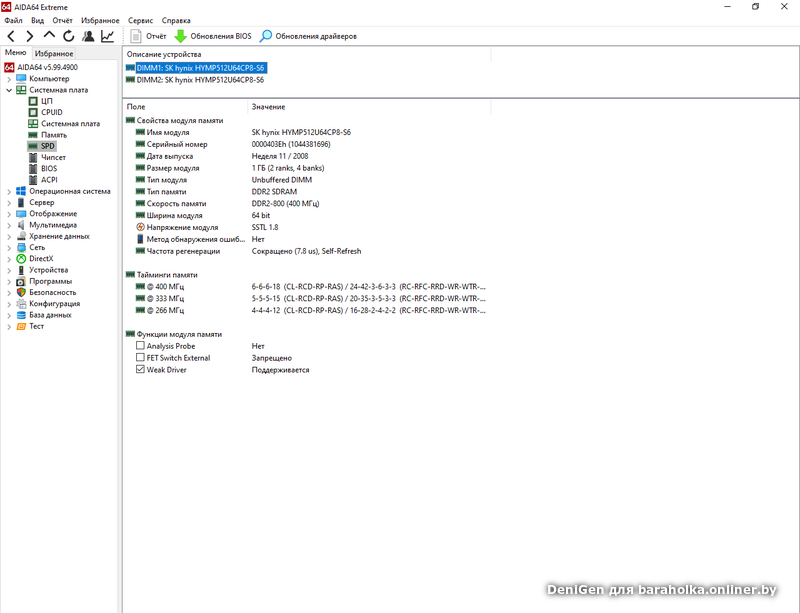800x613 pixels.
Task: Open the Файл menu
Action: pyautogui.click(x=13, y=20)
